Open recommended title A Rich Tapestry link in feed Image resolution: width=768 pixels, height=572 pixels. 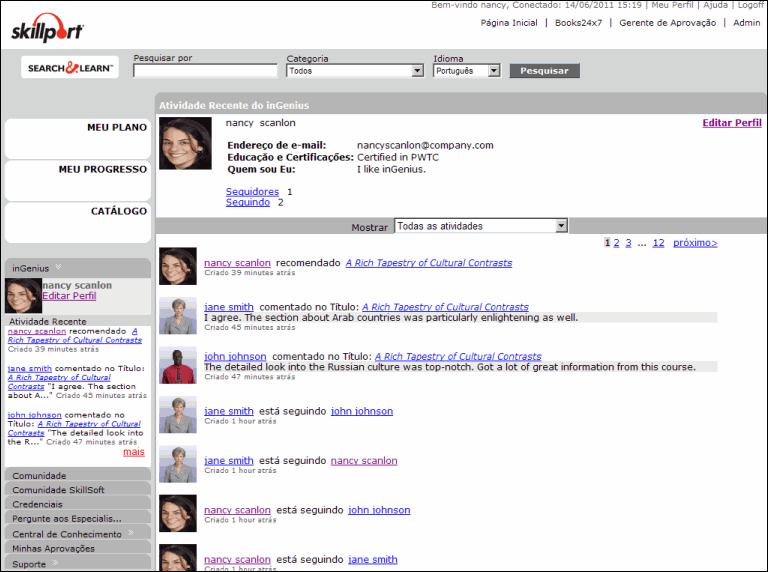[429, 263]
